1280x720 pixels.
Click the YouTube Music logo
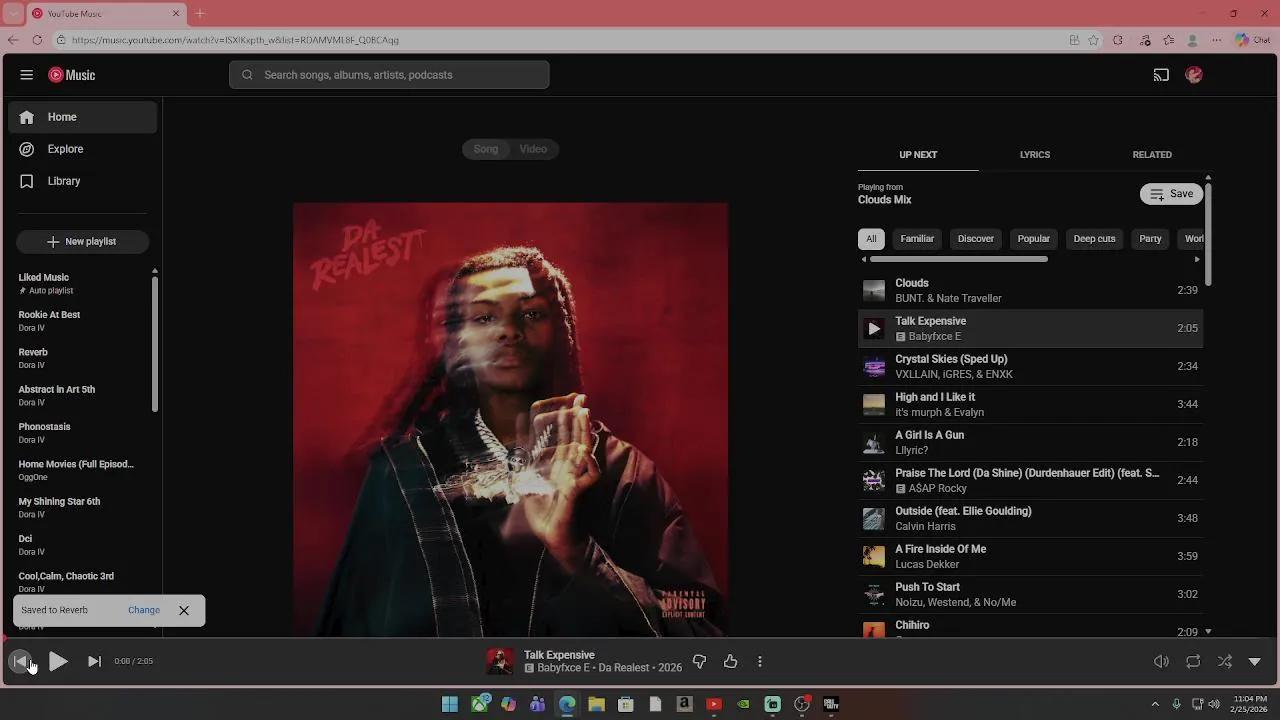[x=72, y=75]
